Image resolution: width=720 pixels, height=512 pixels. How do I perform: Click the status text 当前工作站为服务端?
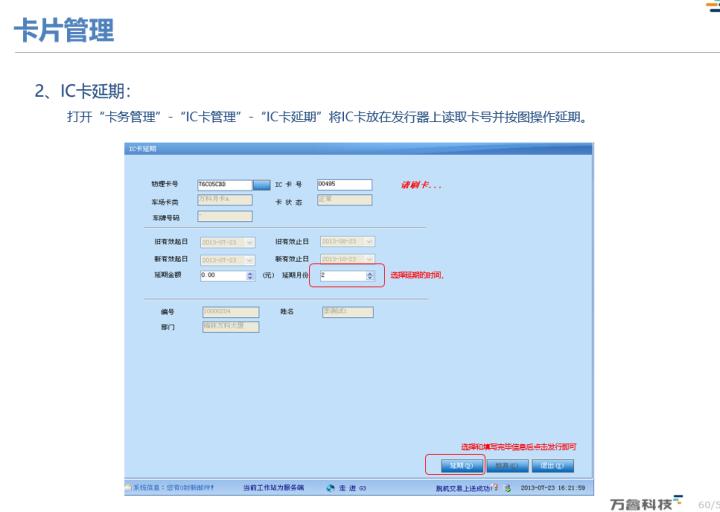pos(274,488)
